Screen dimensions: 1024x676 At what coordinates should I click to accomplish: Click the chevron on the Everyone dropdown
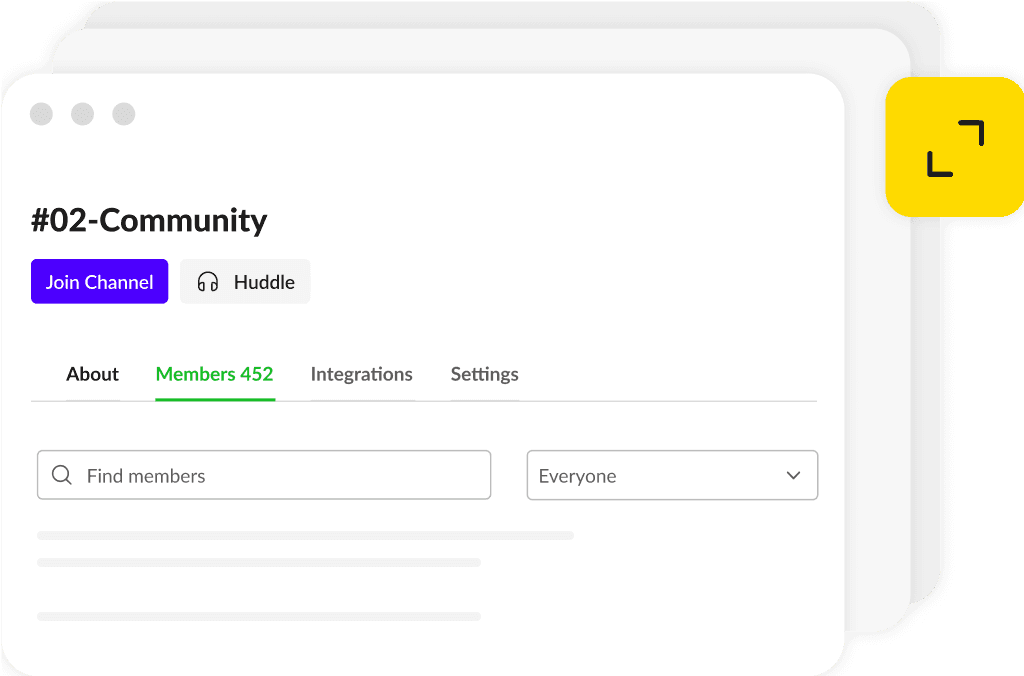pyautogui.click(x=793, y=475)
